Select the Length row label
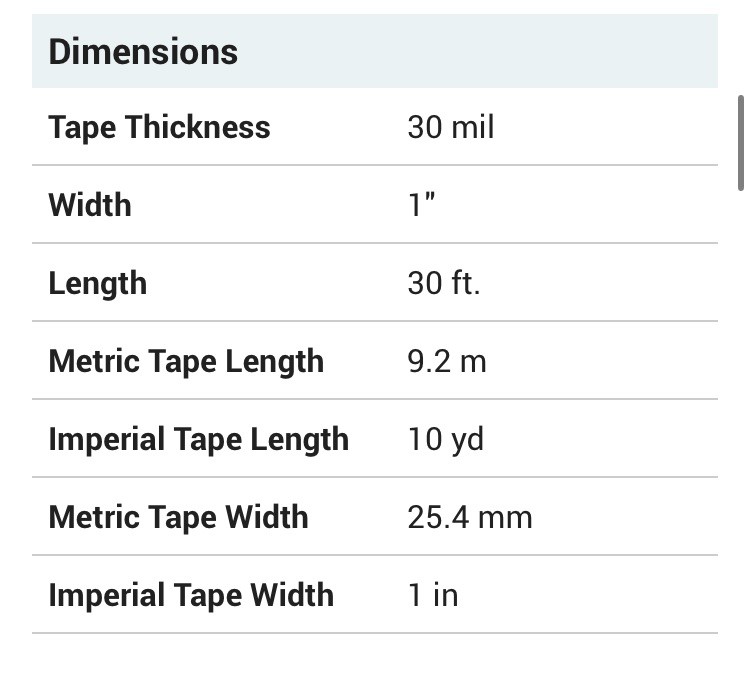 [97, 283]
